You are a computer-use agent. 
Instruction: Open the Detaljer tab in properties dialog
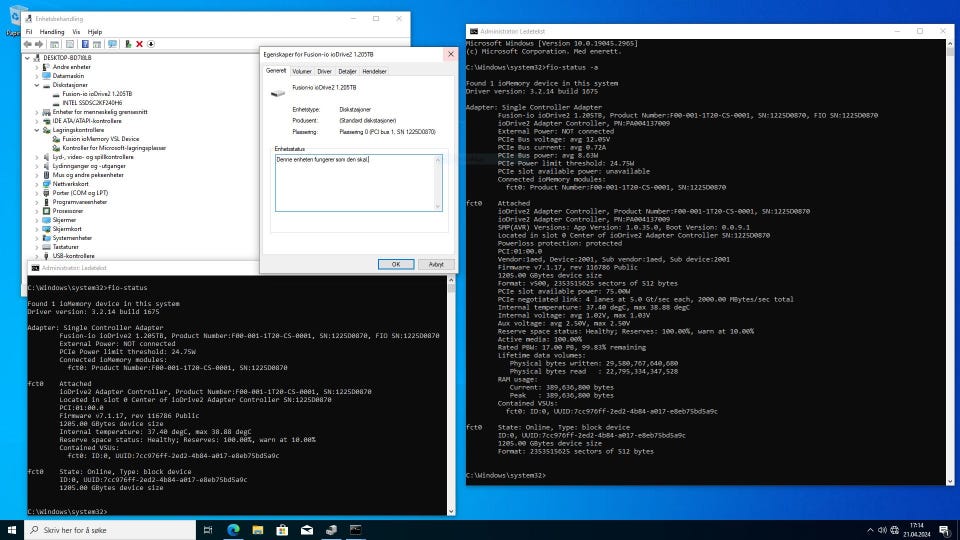click(347, 72)
